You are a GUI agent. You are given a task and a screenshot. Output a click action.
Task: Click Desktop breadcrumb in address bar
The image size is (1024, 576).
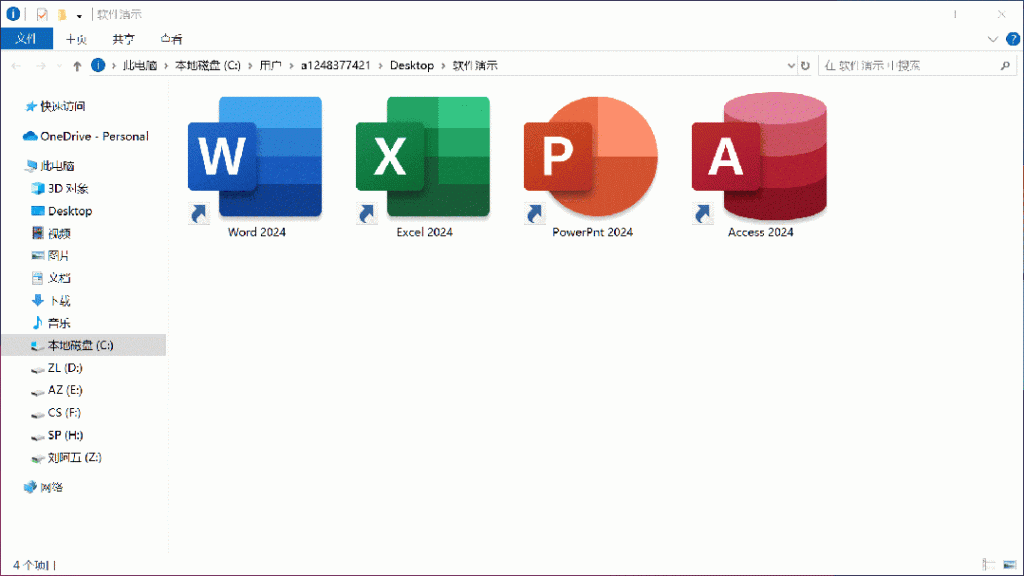[412, 65]
